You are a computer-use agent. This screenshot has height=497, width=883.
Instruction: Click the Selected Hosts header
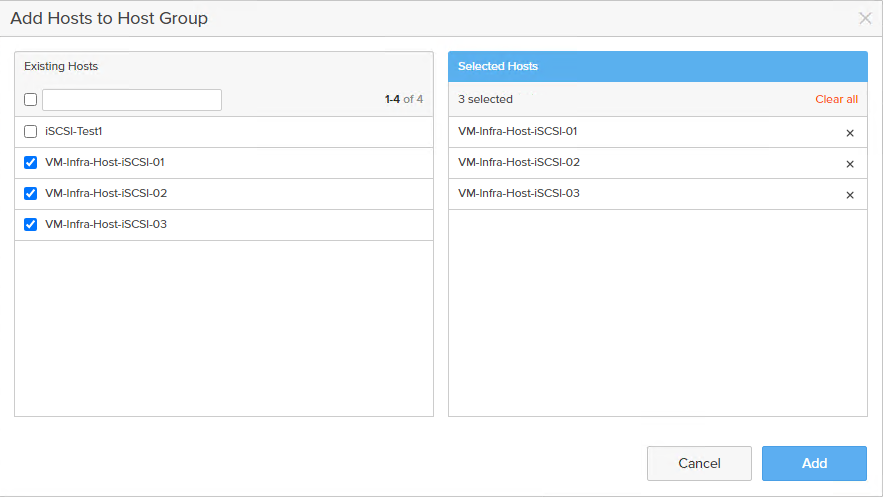click(x=658, y=66)
